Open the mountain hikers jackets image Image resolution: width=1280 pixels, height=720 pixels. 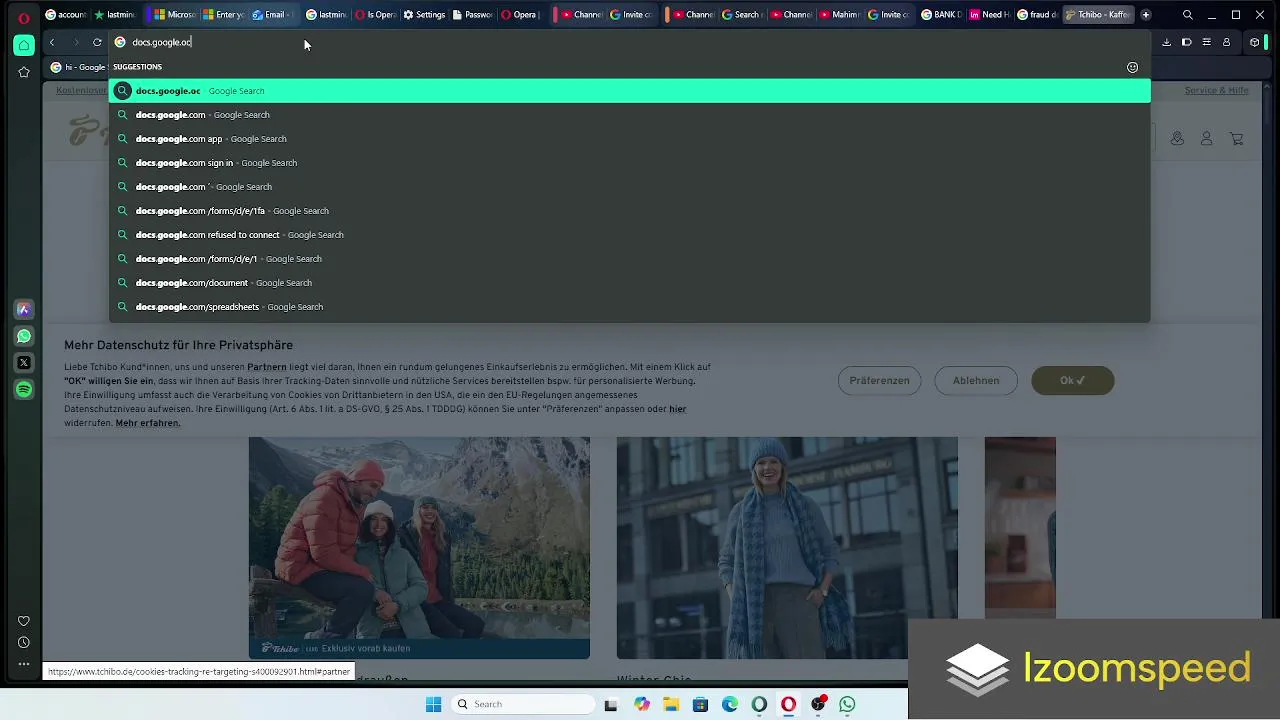click(419, 548)
